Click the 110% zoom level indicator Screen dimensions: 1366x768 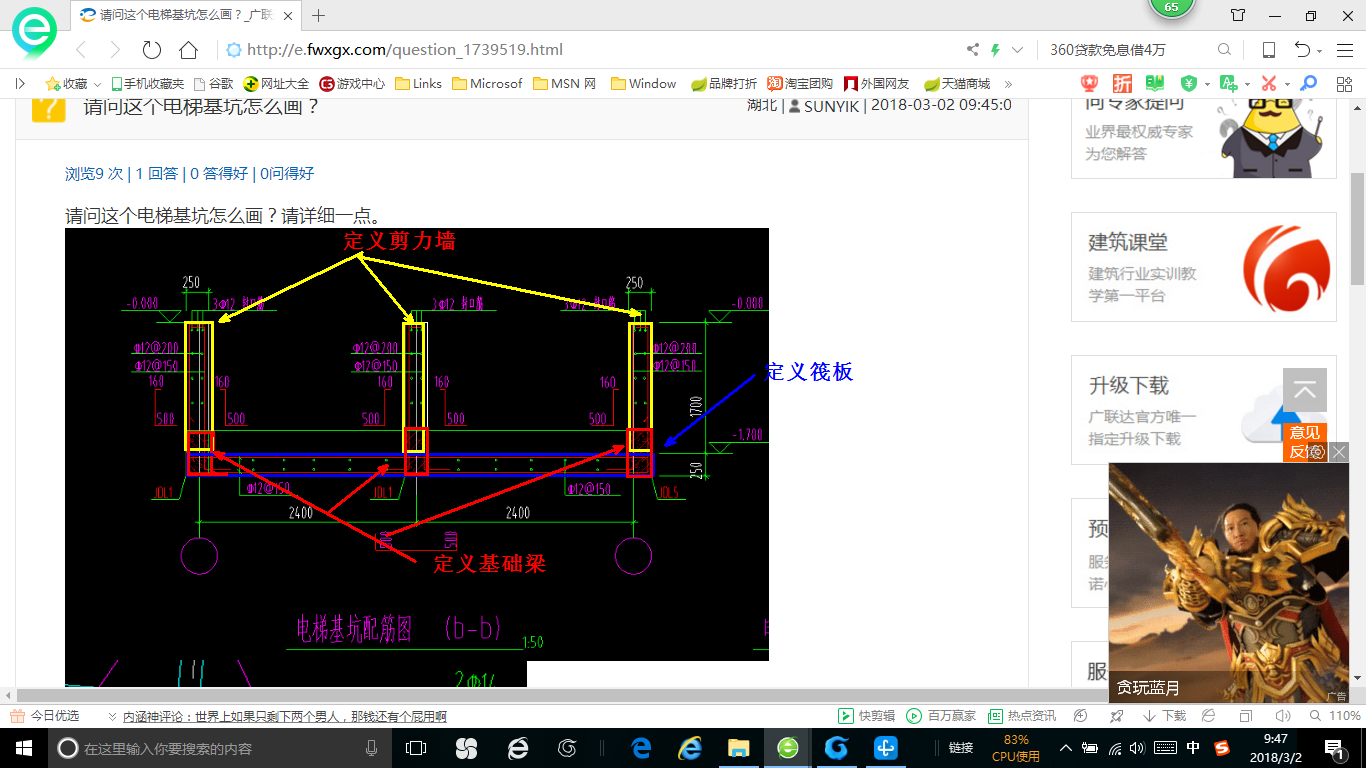click(1336, 716)
